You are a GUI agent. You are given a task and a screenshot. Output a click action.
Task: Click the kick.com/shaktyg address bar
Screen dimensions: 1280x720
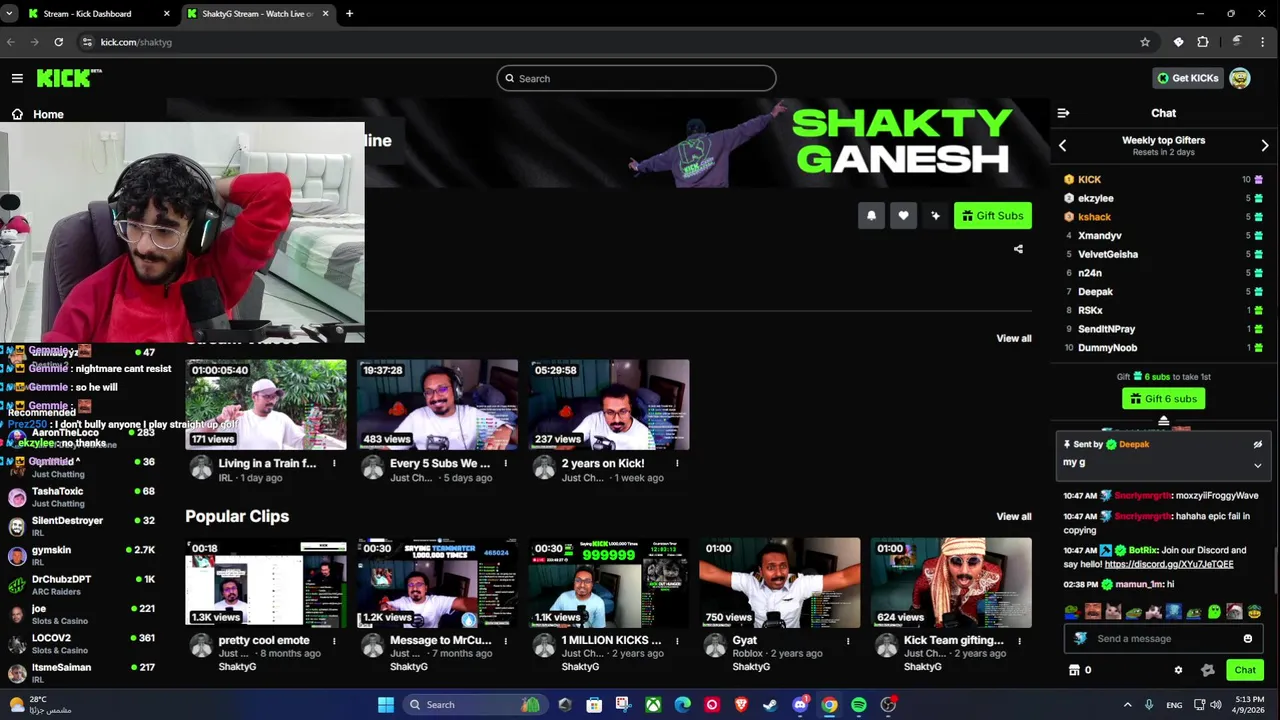pos(136,42)
